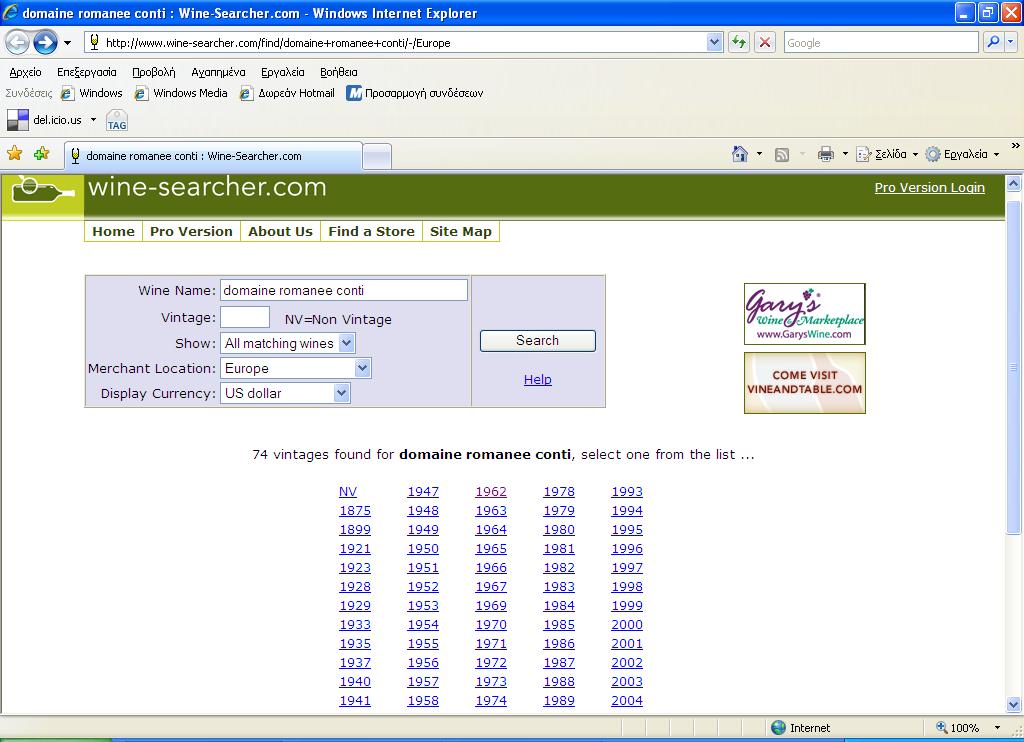This screenshot has width=1024, height=742.
Task: Select the 1962 vintage link
Action: [x=491, y=491]
